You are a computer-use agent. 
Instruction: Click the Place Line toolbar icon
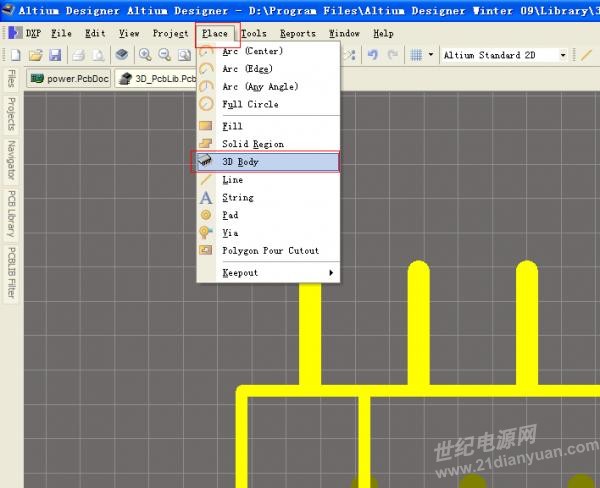[x=586, y=55]
